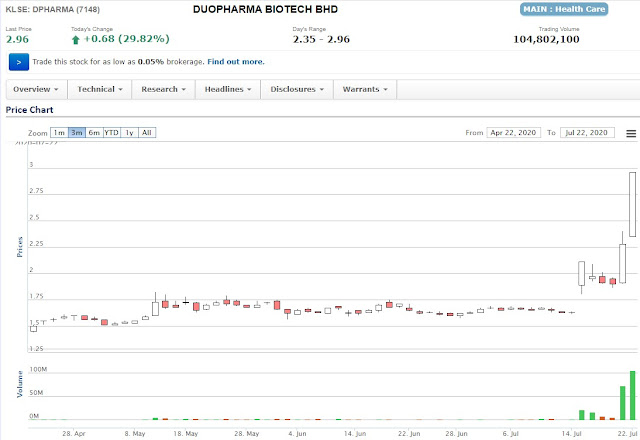
Task: Click the From date field Apr 22, 2020
Action: (x=513, y=133)
